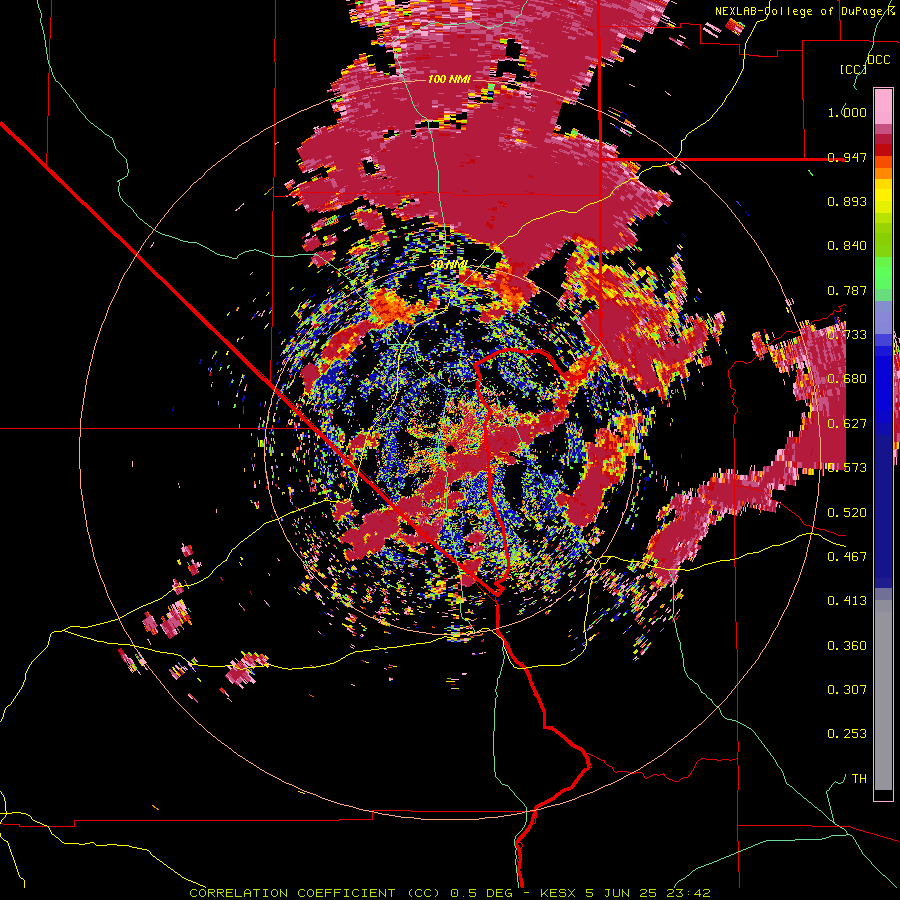Click the [CC] product label
The image size is (900, 900).
click(854, 69)
